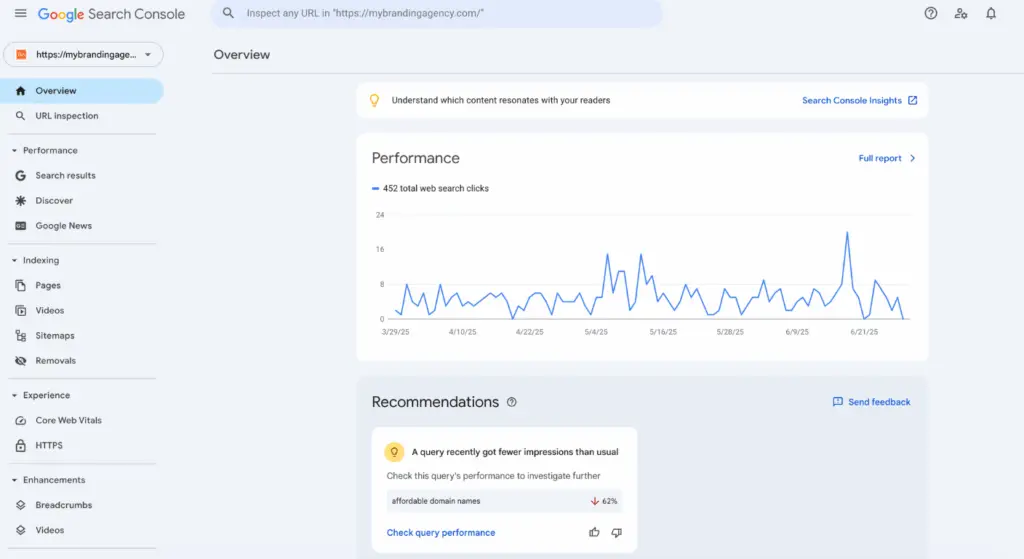
Task: Click the Core Web Vitals gauge icon
Action: (20, 421)
